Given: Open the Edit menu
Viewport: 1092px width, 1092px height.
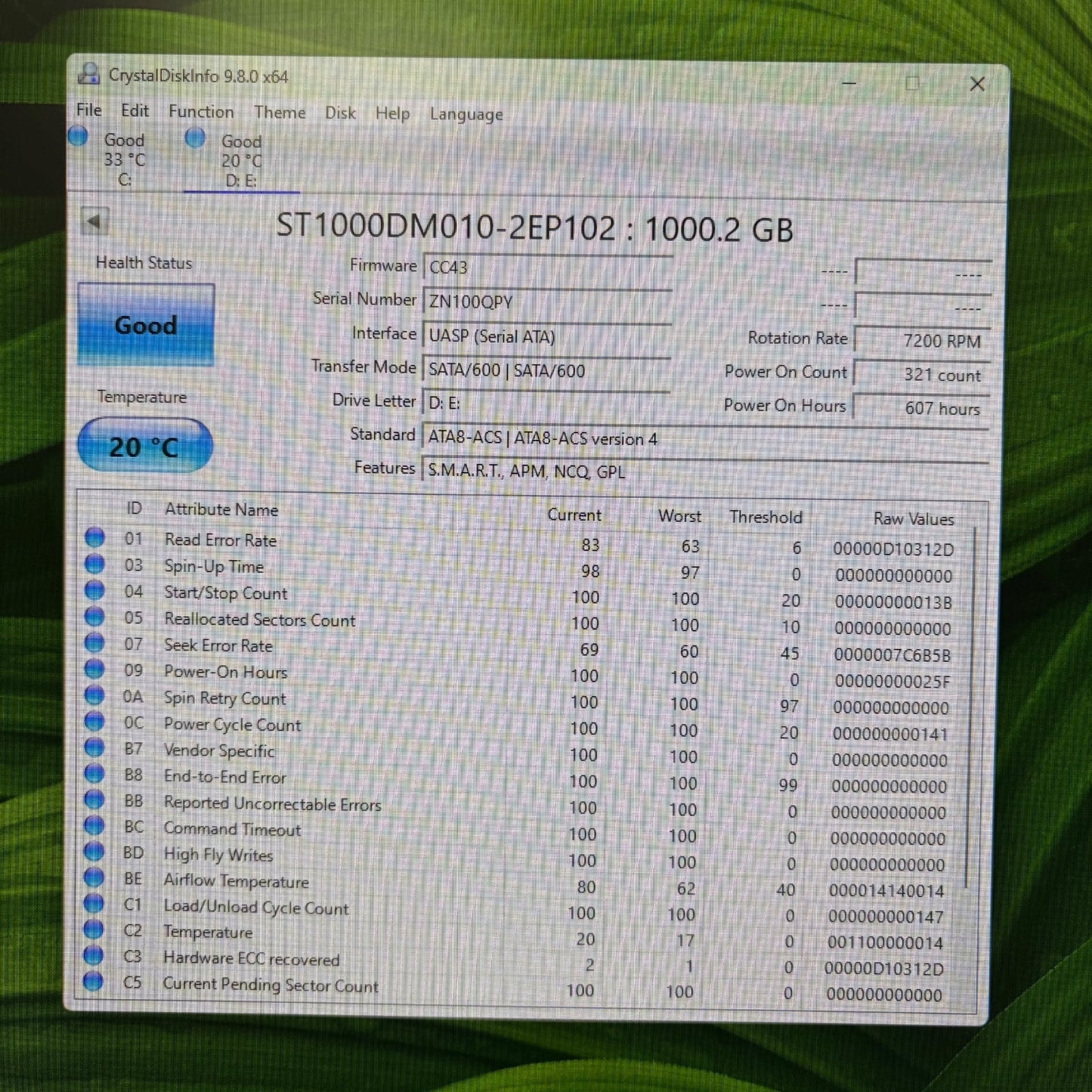Looking at the screenshot, I should pos(135,110).
